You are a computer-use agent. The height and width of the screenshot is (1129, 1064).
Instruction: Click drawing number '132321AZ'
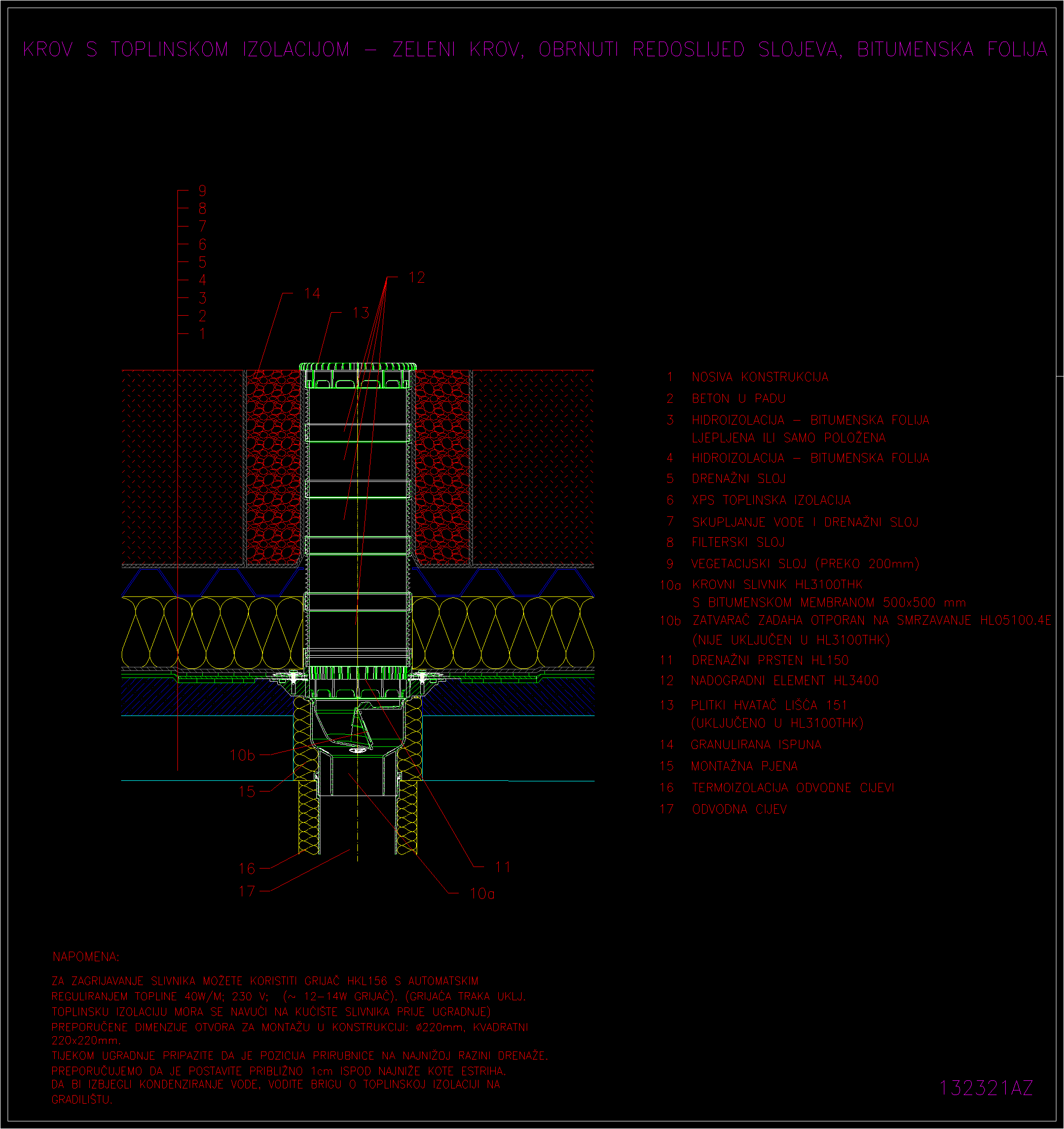pos(986,1088)
